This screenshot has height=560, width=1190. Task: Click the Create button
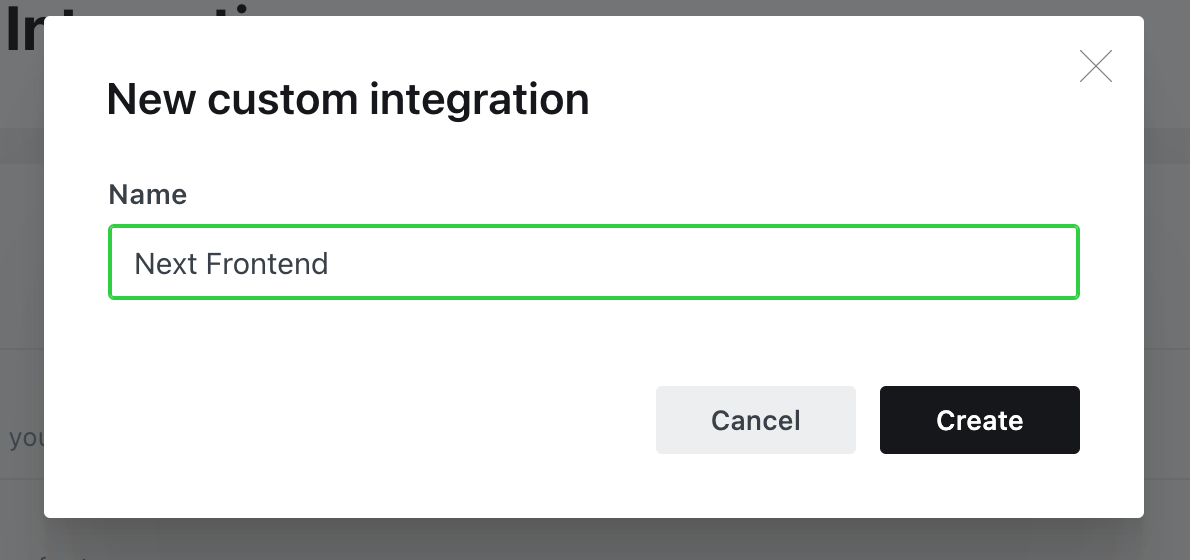click(979, 420)
